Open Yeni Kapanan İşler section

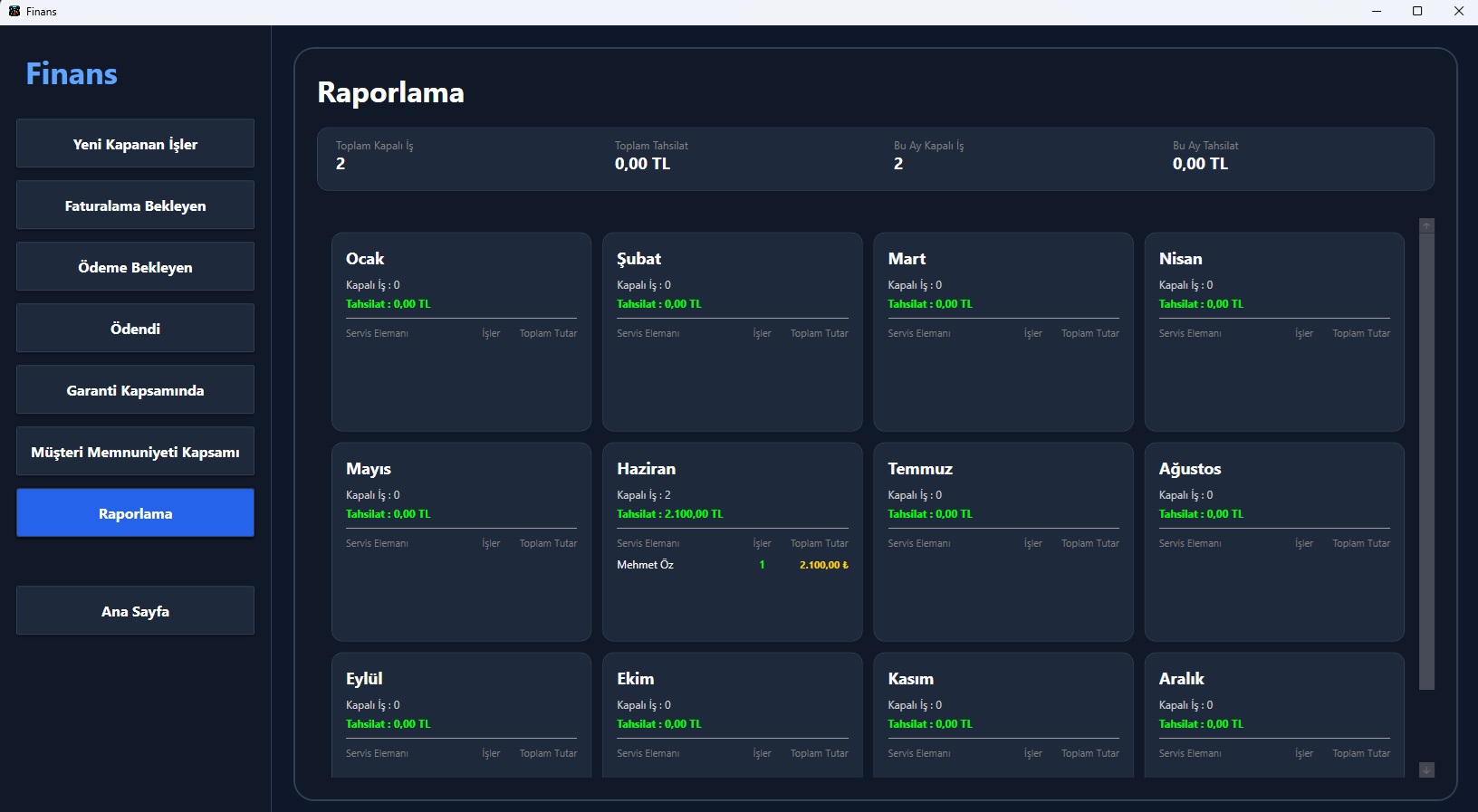[135, 144]
